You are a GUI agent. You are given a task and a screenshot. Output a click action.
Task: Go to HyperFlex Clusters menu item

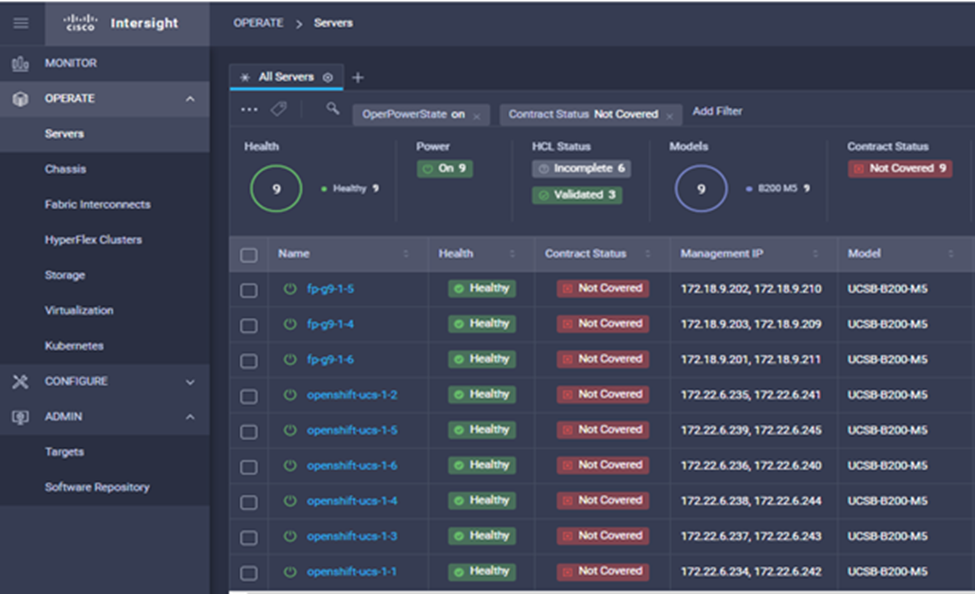coord(93,240)
